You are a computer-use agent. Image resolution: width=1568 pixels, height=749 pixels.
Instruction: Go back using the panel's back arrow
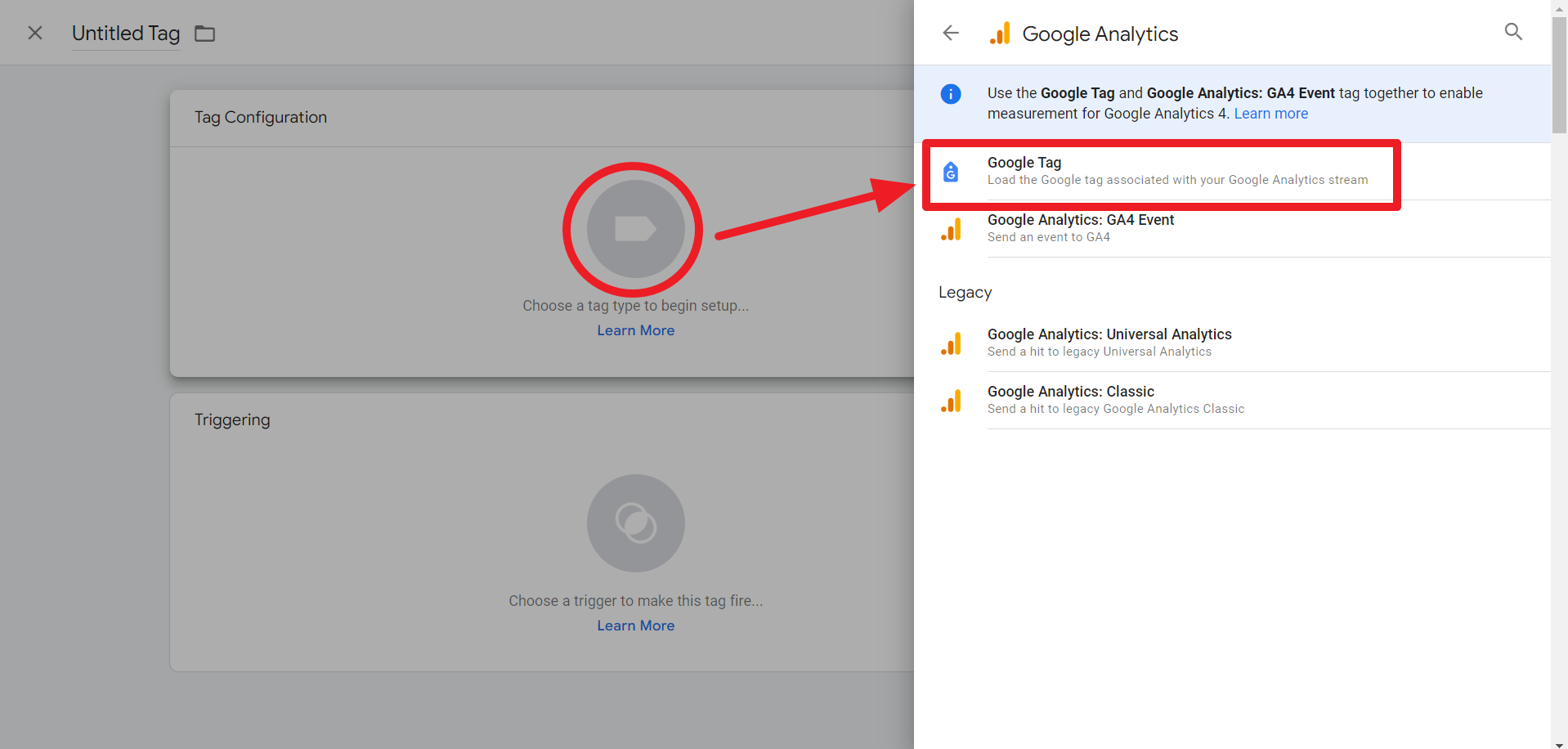(x=951, y=33)
